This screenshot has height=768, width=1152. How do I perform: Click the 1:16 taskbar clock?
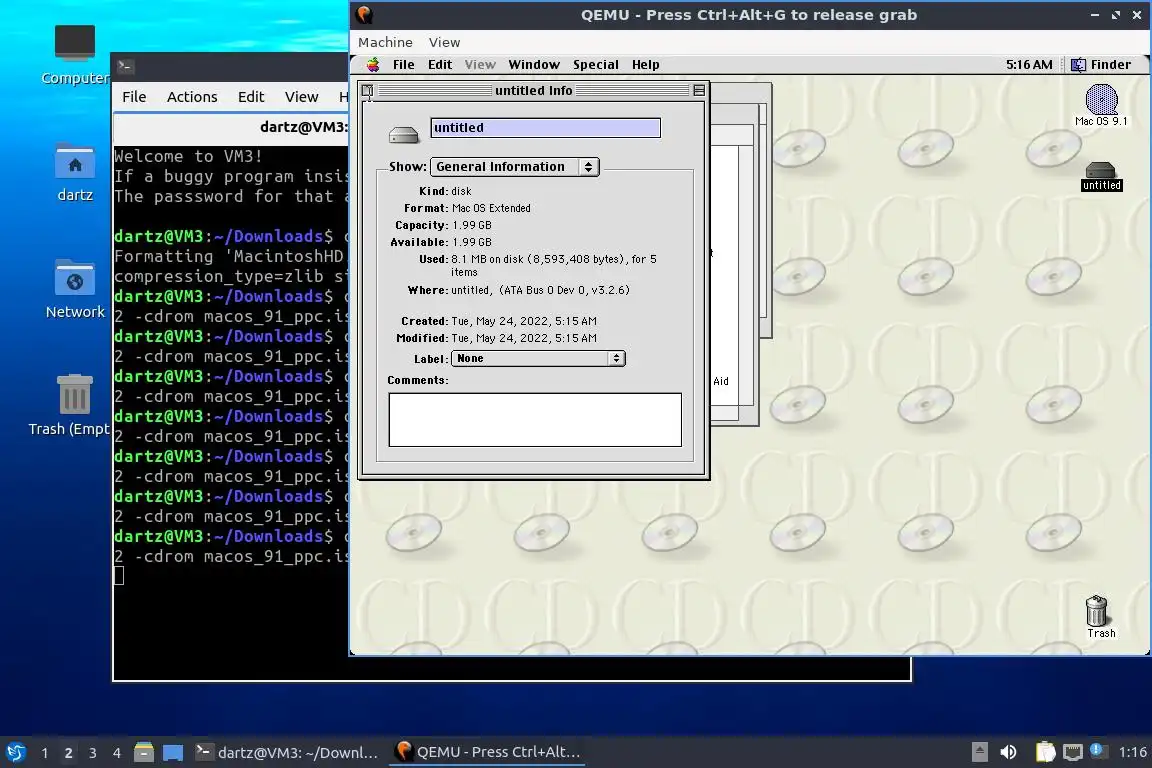[x=1132, y=752]
